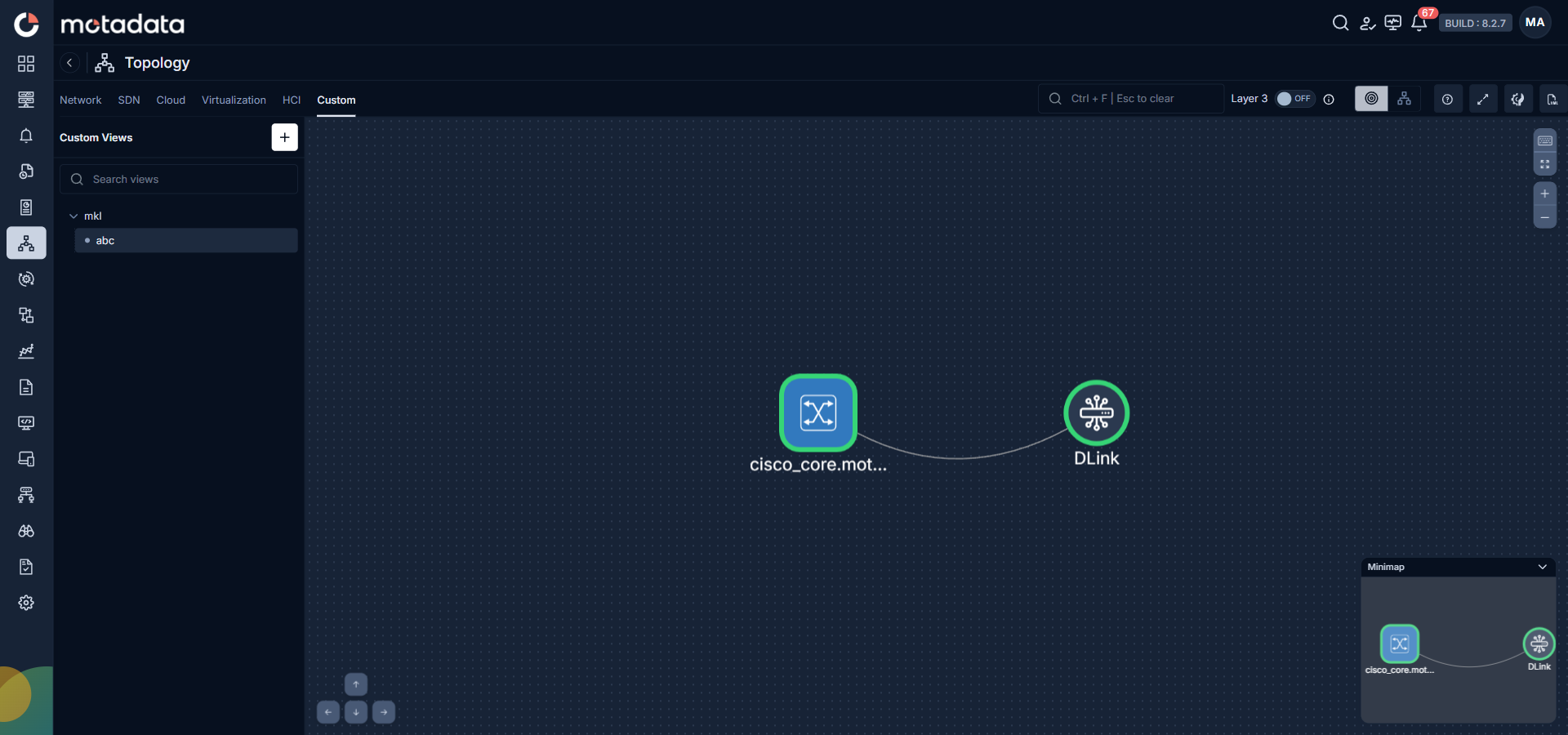Open the alerts bell icon in left sidebar

click(26, 136)
